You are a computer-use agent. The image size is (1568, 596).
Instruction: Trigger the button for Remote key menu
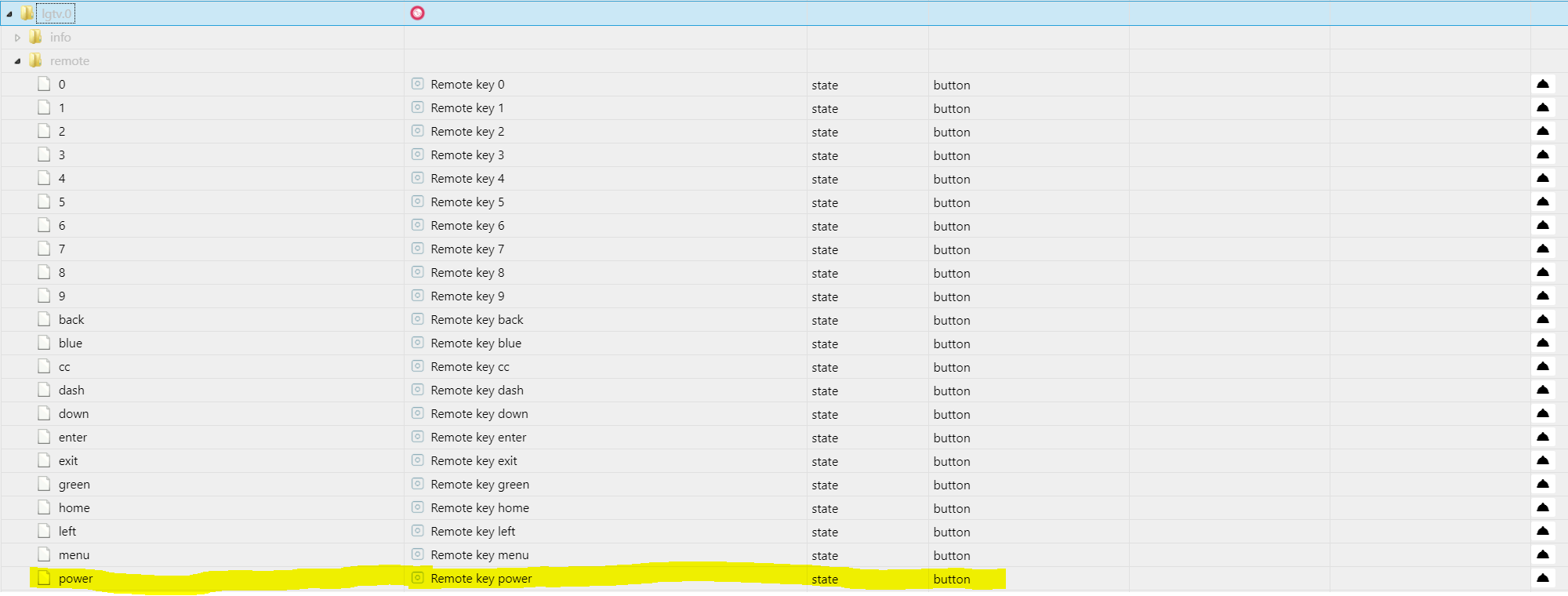click(1543, 554)
